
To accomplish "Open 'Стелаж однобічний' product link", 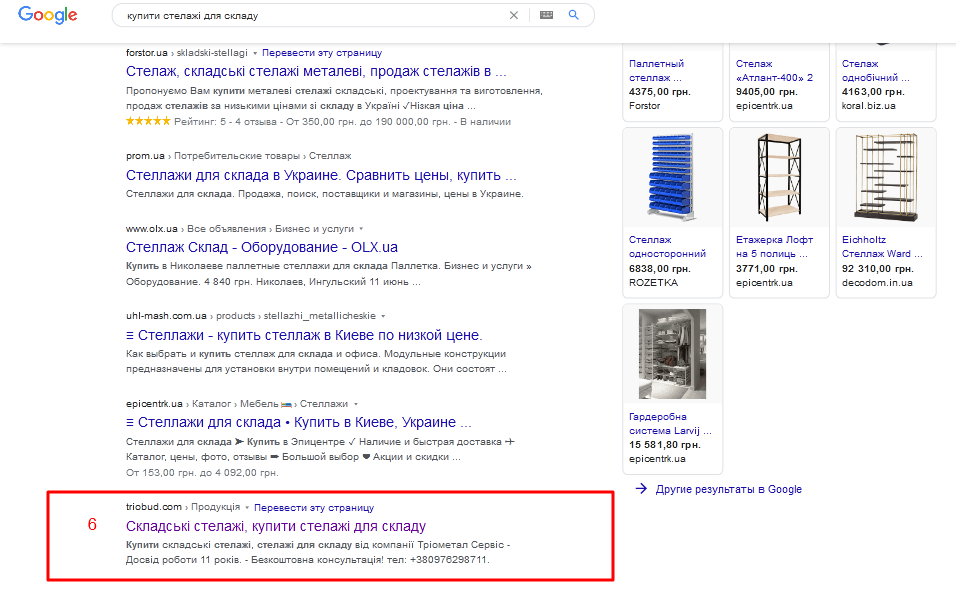I will (876, 70).
